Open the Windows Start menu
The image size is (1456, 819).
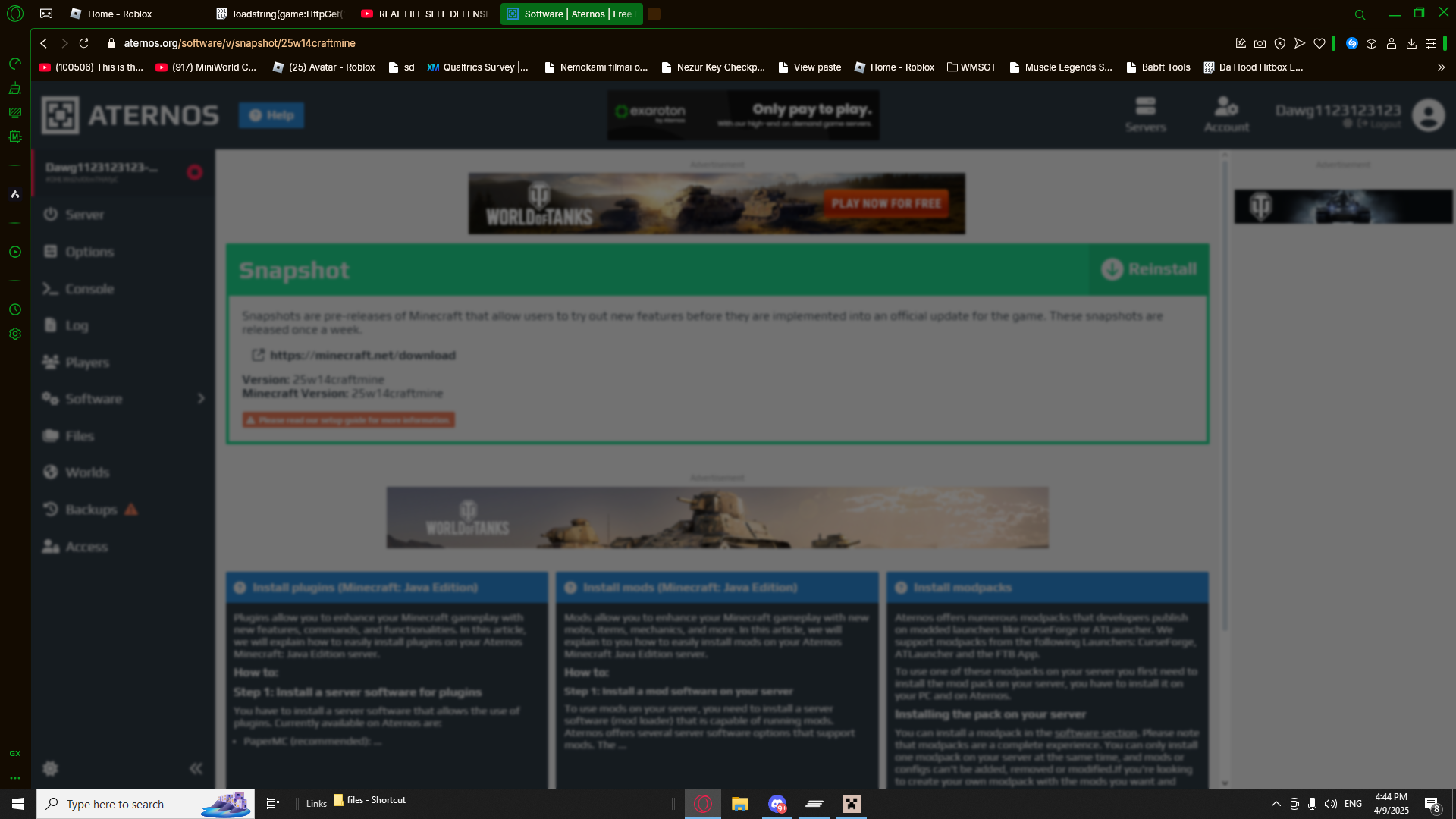tap(18, 804)
